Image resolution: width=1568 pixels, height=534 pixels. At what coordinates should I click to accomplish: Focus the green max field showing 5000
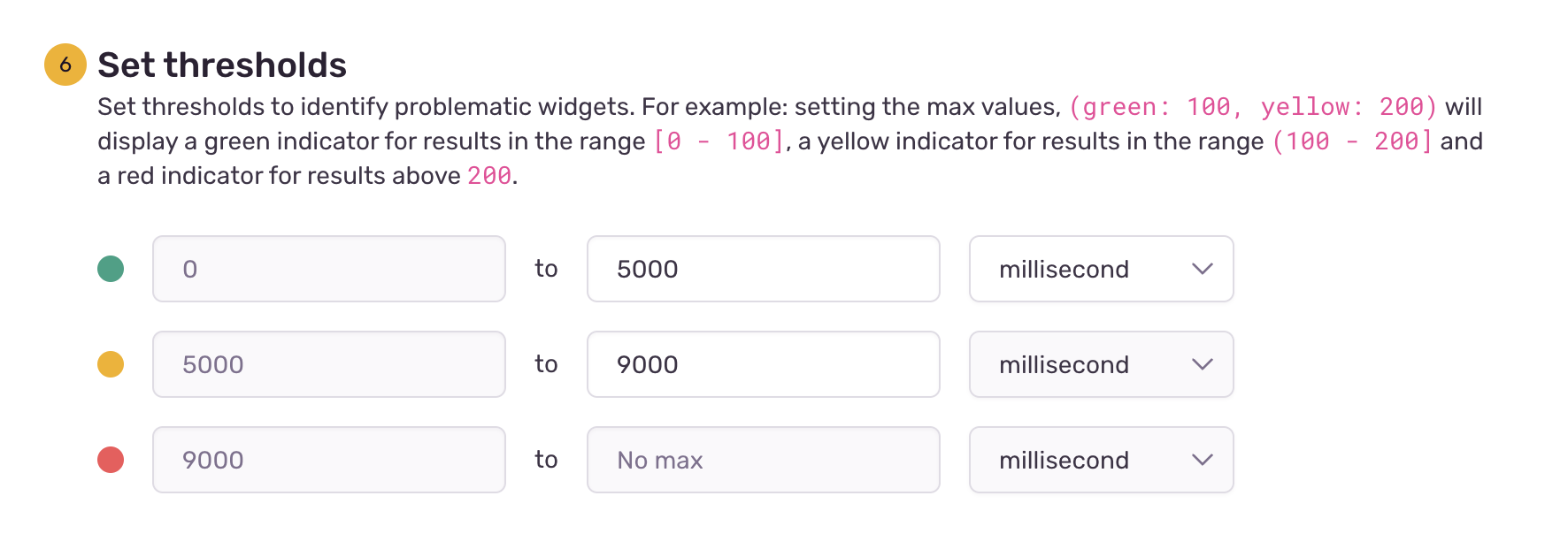point(763,269)
